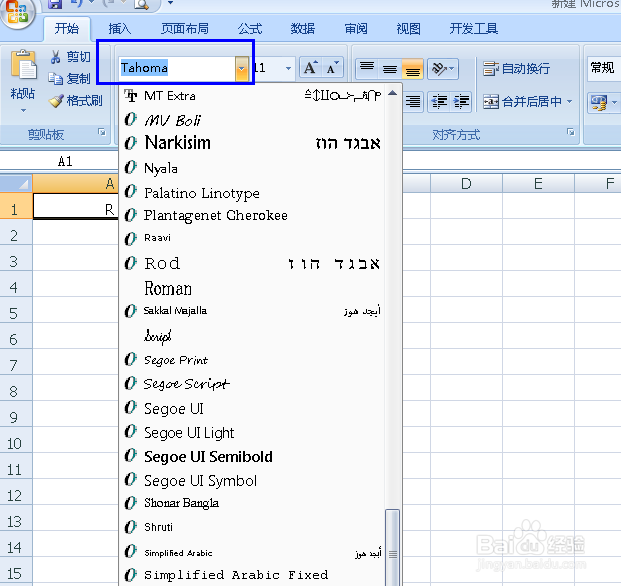Select the Segoe Script font
Viewport: 621px width, 586px height.
[252, 384]
